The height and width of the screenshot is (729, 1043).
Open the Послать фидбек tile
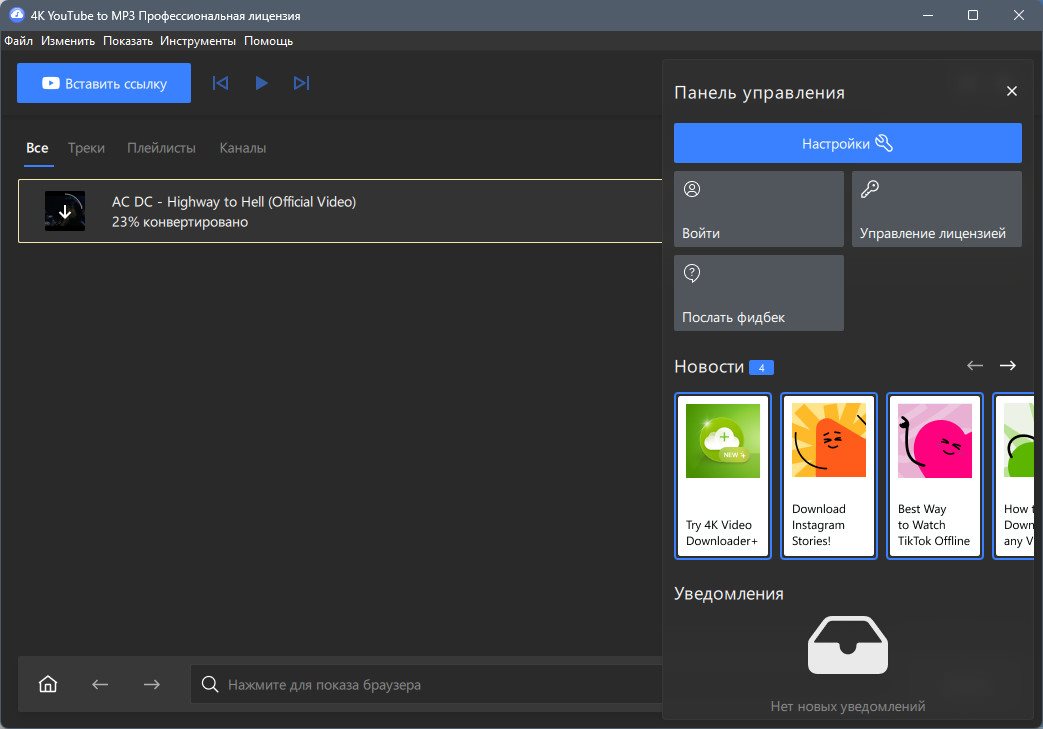pyautogui.click(x=758, y=293)
